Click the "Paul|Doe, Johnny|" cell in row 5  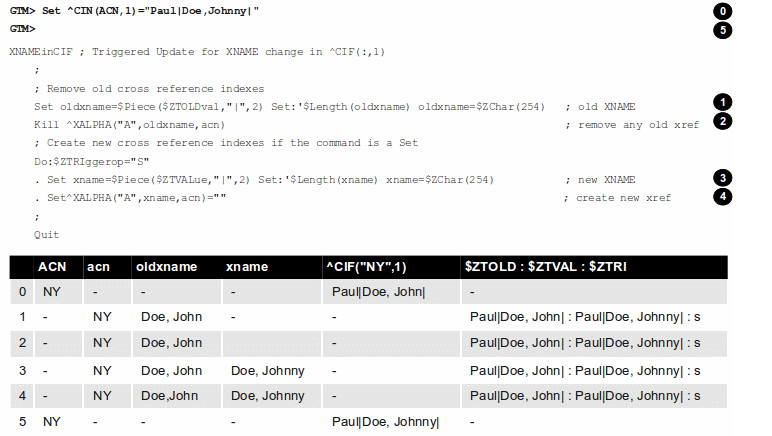click(385, 422)
